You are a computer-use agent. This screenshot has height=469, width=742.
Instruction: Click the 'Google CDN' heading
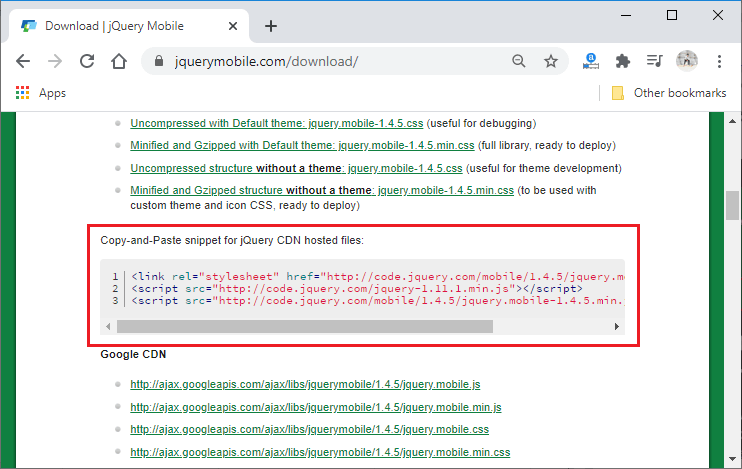point(133,354)
